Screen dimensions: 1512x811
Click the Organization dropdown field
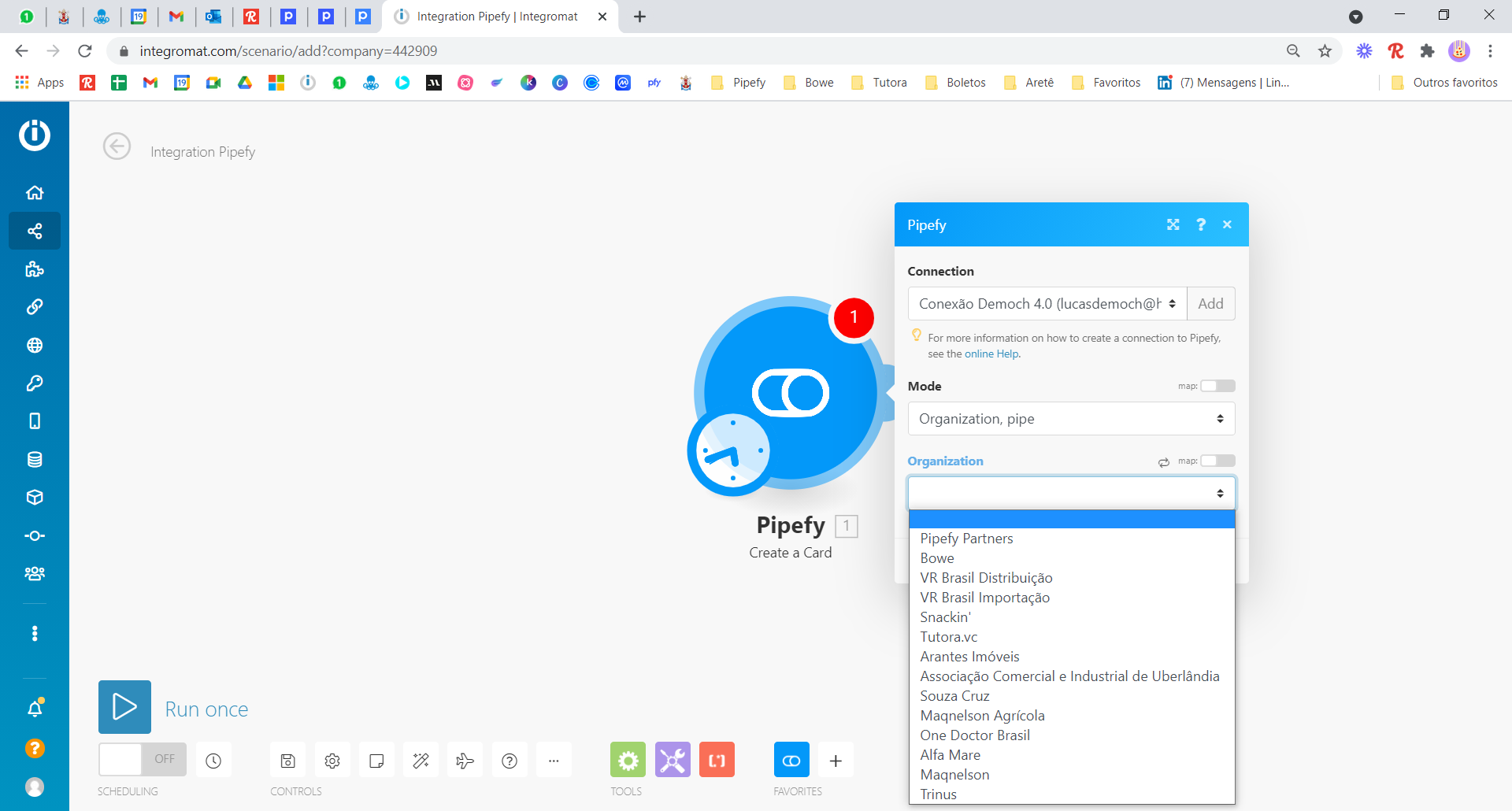click(x=1071, y=494)
